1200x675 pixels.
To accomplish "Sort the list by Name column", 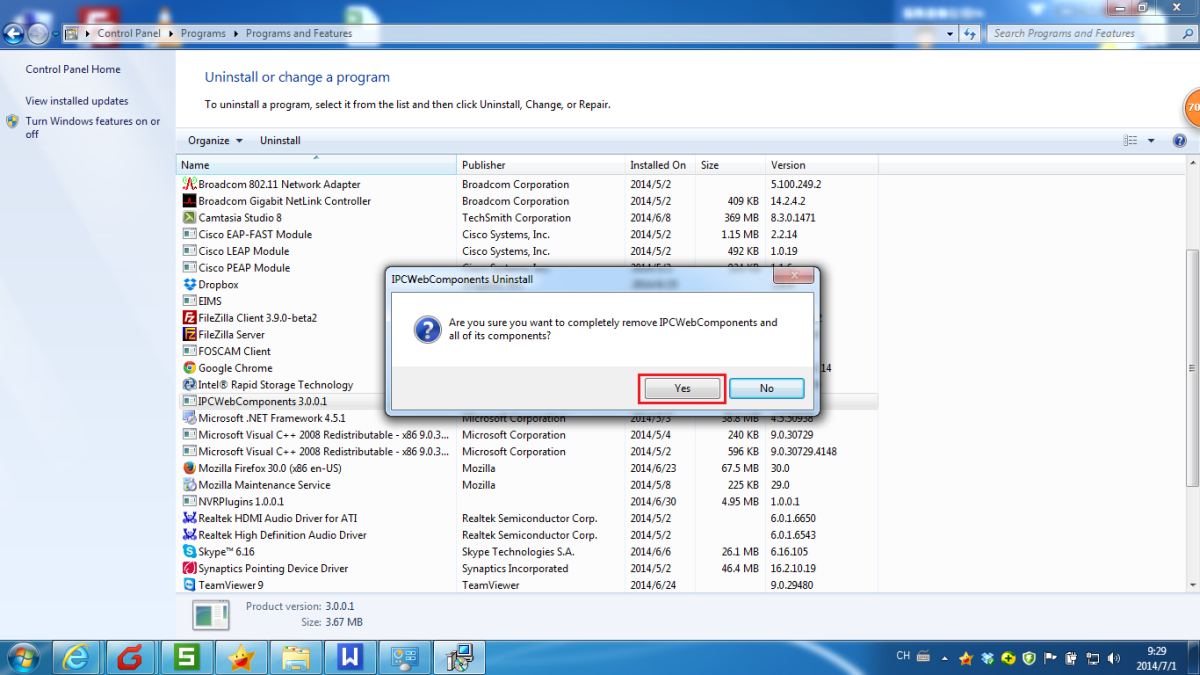I will (x=317, y=165).
